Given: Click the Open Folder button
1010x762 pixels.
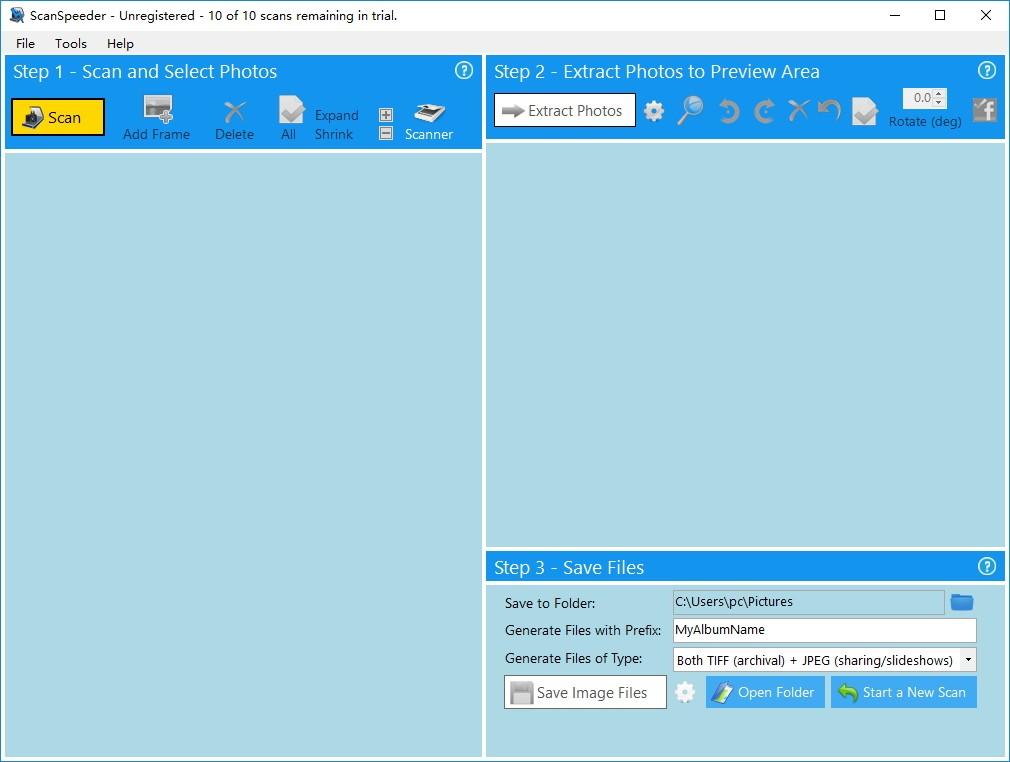Looking at the screenshot, I should pos(765,692).
